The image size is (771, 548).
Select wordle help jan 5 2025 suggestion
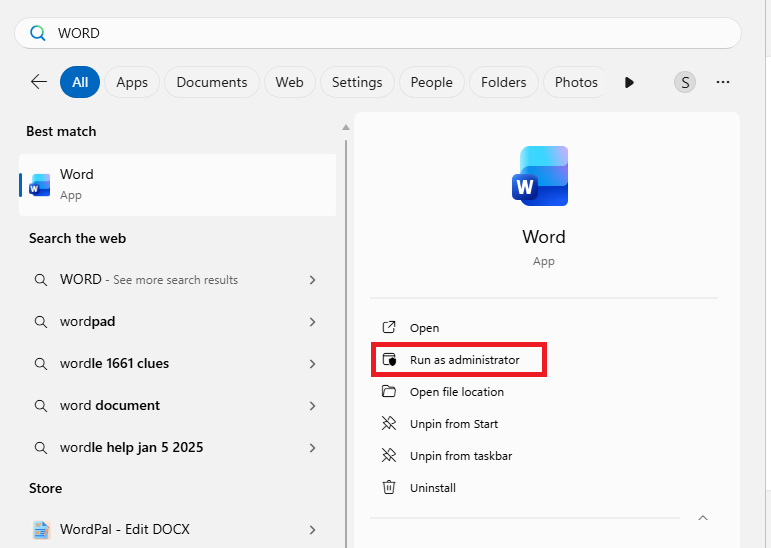pos(178,448)
